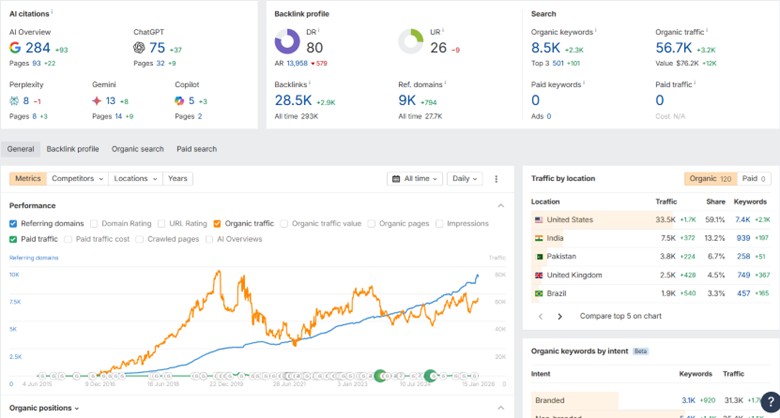Click the Gemini sparkle icon

pyautogui.click(x=96, y=101)
